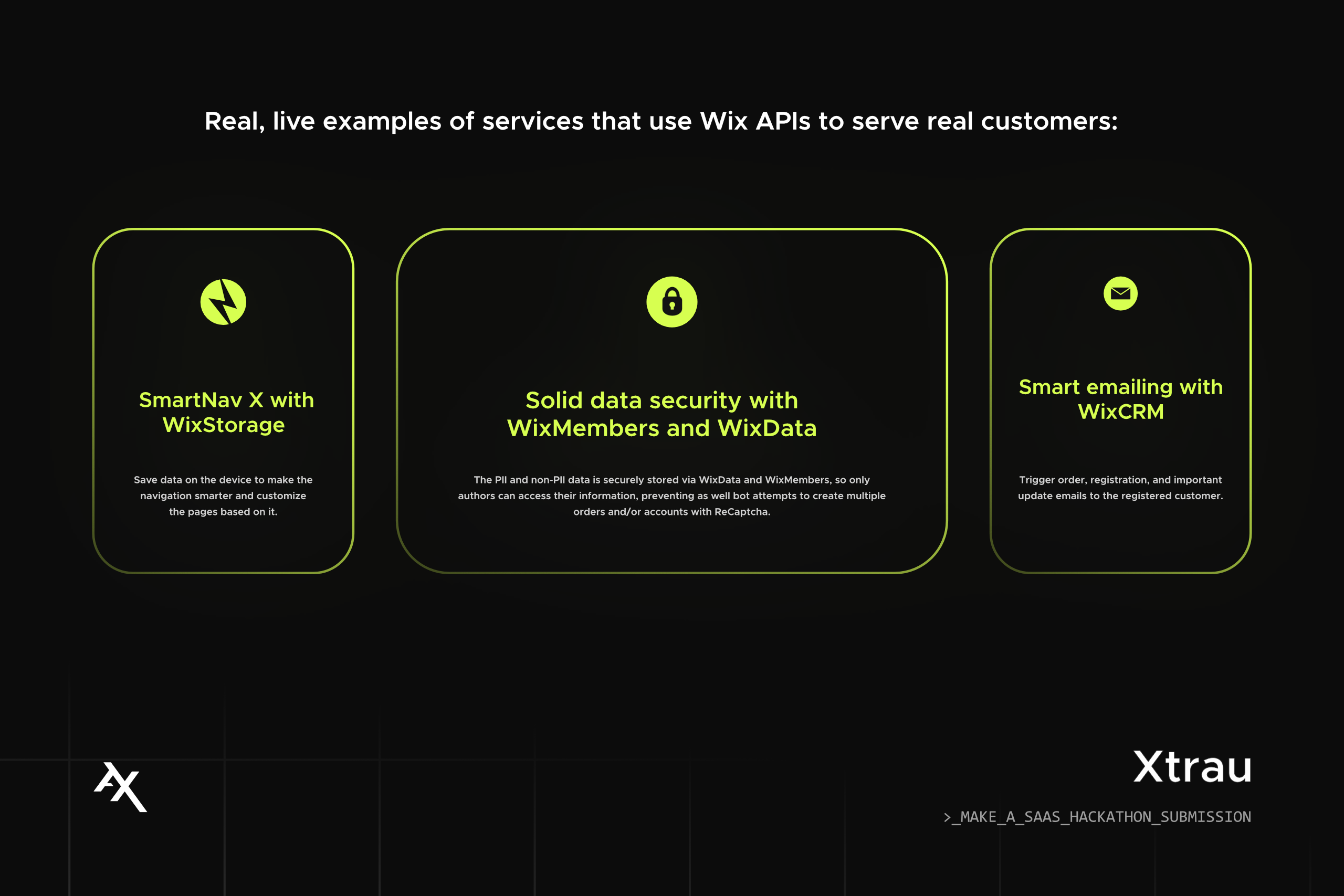
Task: Click the 'WixMembers and WixData' heading line
Action: [x=661, y=428]
